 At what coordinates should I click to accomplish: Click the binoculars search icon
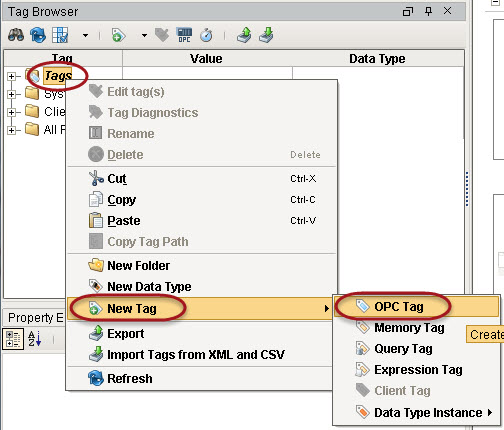click(x=16, y=35)
